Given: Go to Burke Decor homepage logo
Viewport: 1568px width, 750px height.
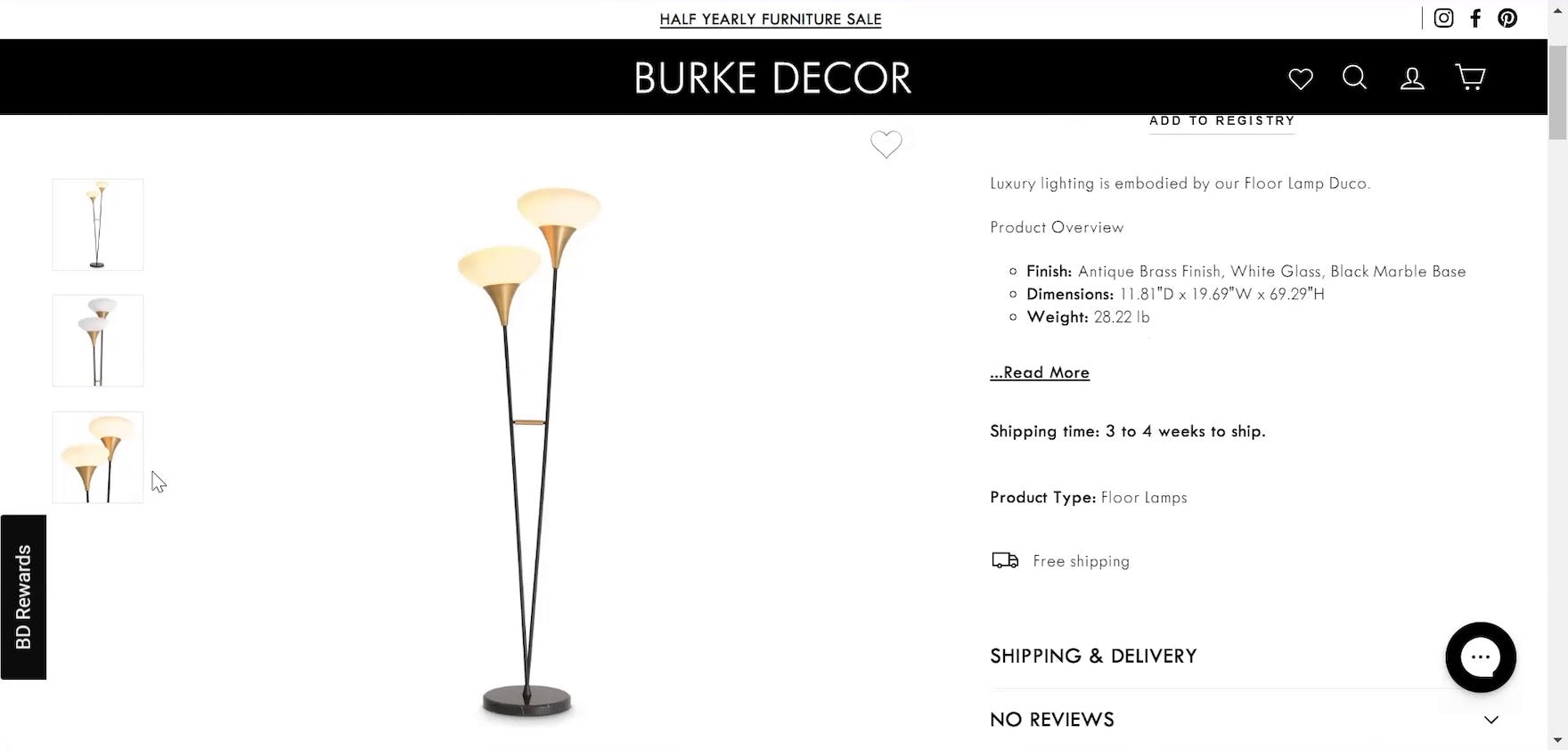Looking at the screenshot, I should click(x=772, y=78).
